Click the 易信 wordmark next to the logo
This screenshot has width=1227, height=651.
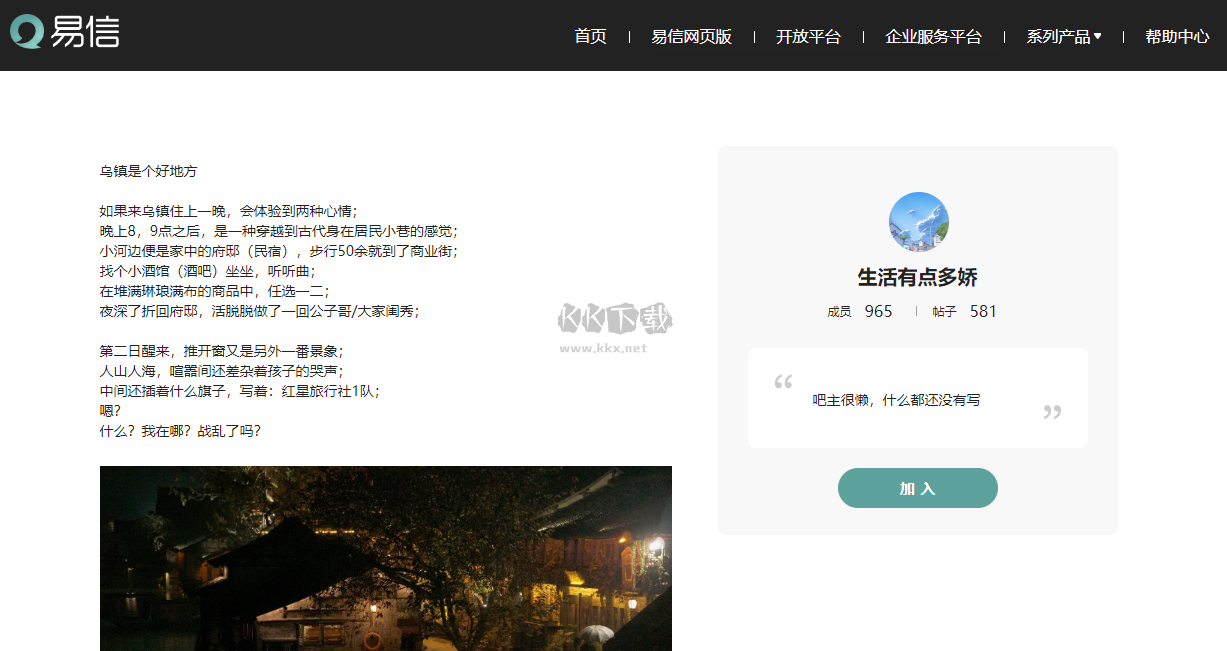(x=86, y=33)
